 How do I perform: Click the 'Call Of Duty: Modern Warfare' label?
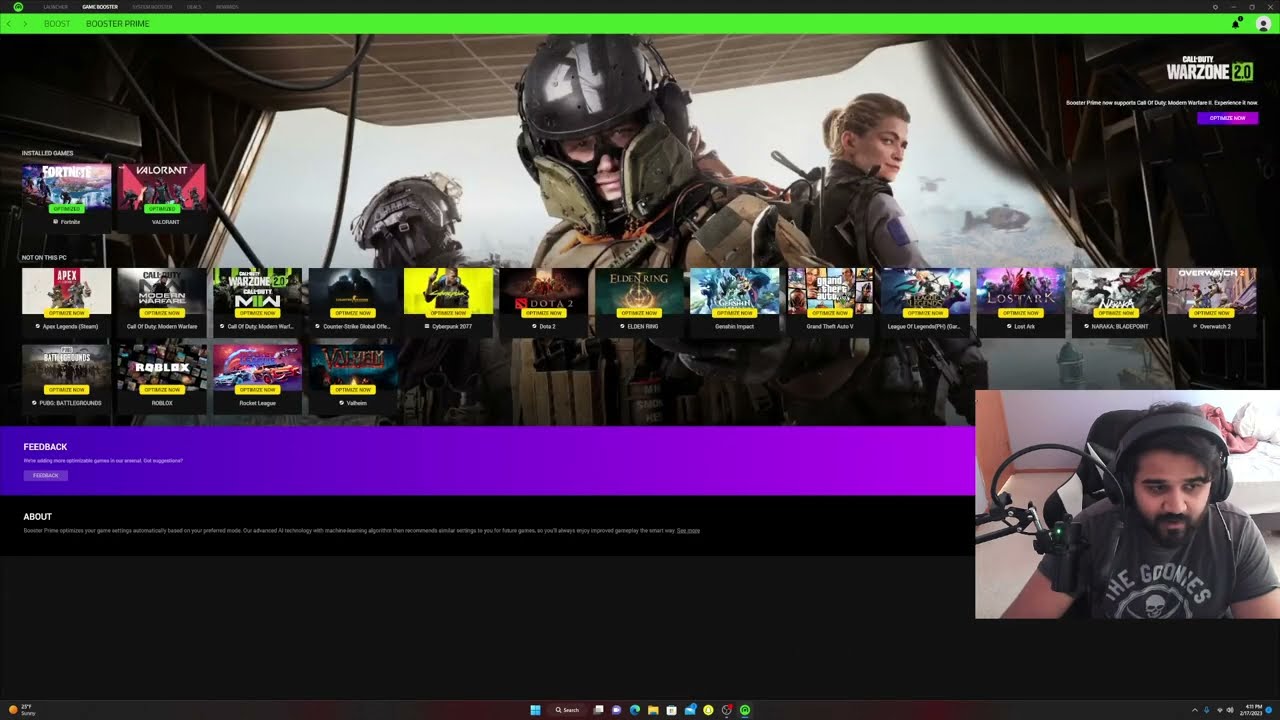click(x=162, y=326)
